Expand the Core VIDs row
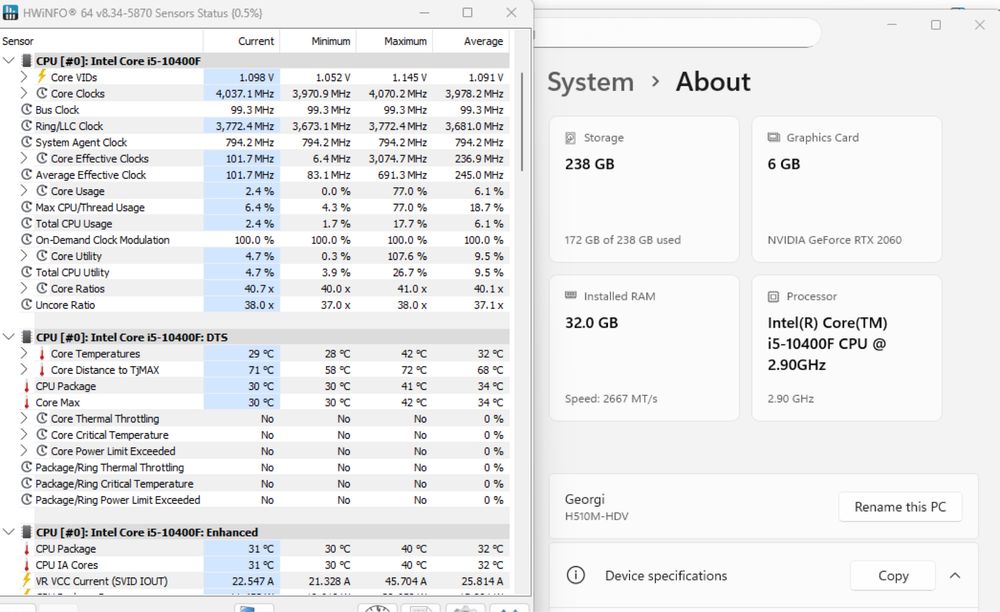The image size is (1000, 612). (24, 76)
